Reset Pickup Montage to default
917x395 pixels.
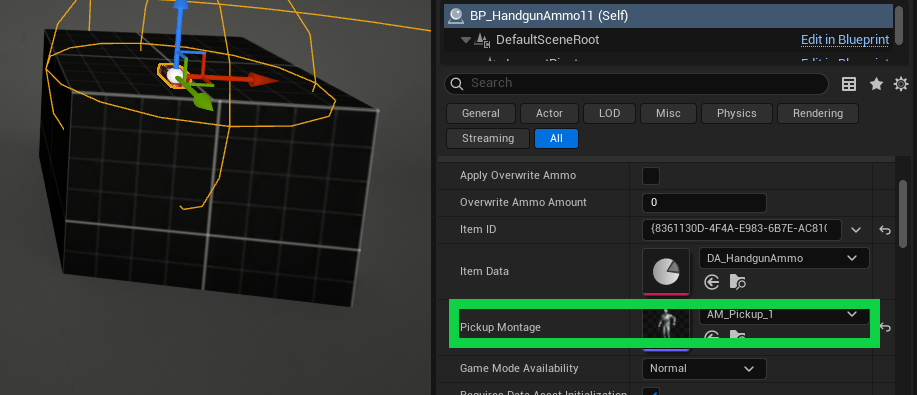(885, 327)
